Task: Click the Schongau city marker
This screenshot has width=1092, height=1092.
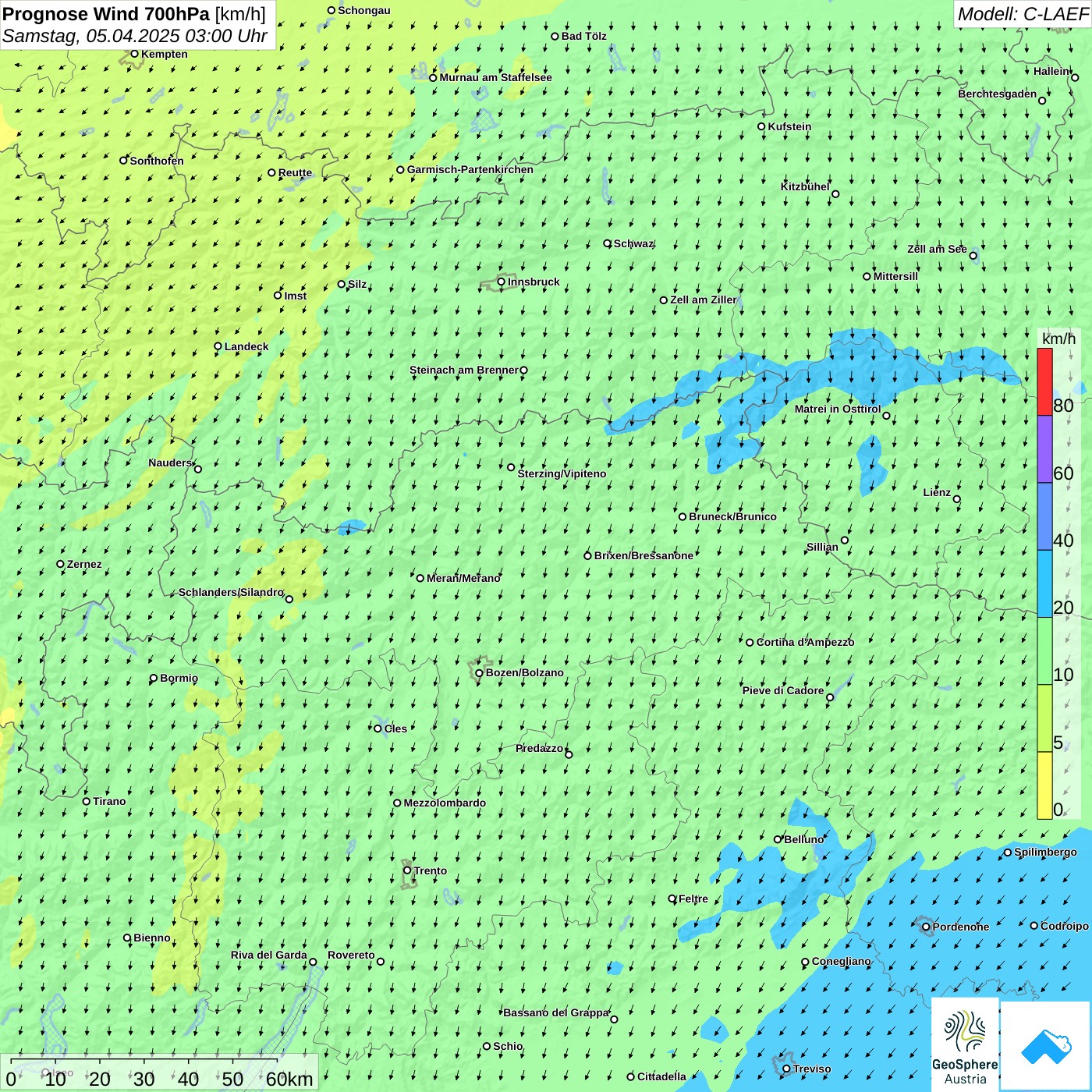Action: point(331,10)
